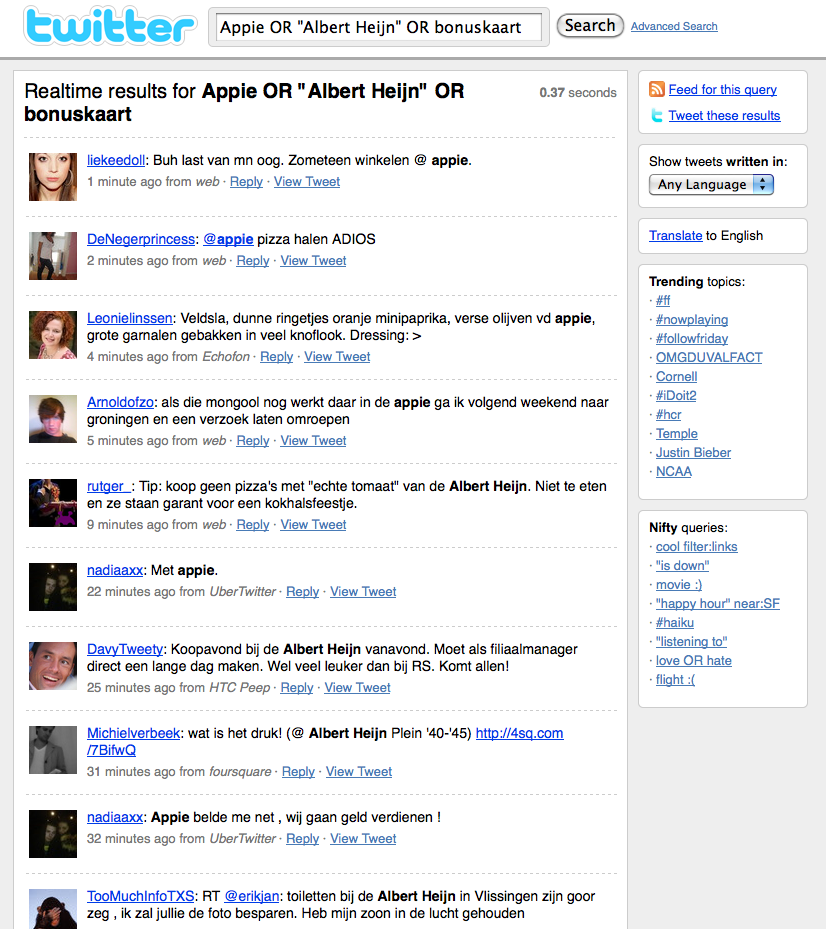Image resolution: width=826 pixels, height=929 pixels.
Task: Click DavyTweety's profile photo
Action: tap(53, 666)
